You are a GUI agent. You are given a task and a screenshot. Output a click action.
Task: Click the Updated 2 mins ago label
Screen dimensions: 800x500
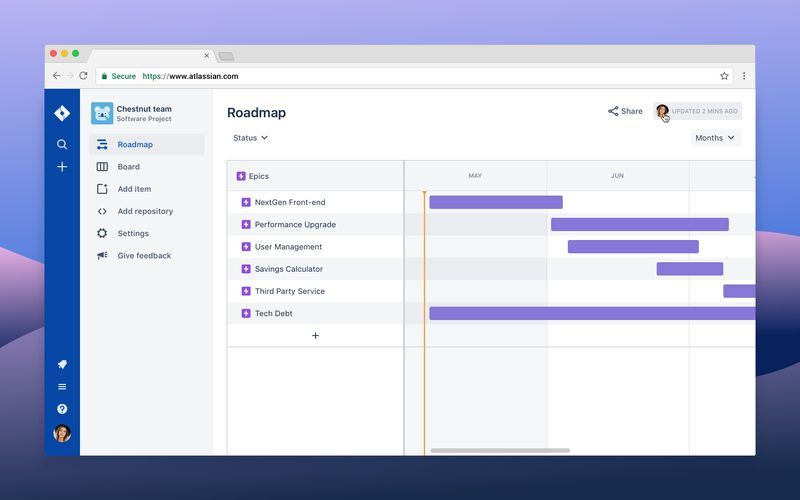tap(705, 111)
